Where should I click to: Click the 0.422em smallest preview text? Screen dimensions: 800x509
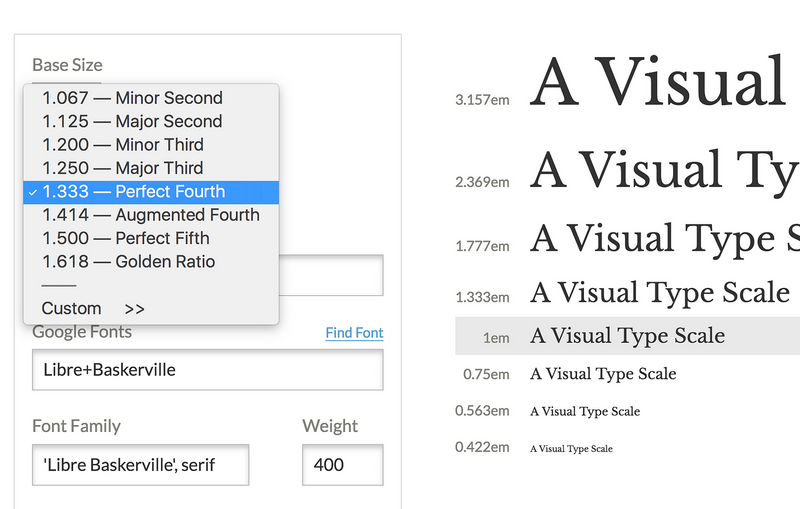(x=571, y=449)
